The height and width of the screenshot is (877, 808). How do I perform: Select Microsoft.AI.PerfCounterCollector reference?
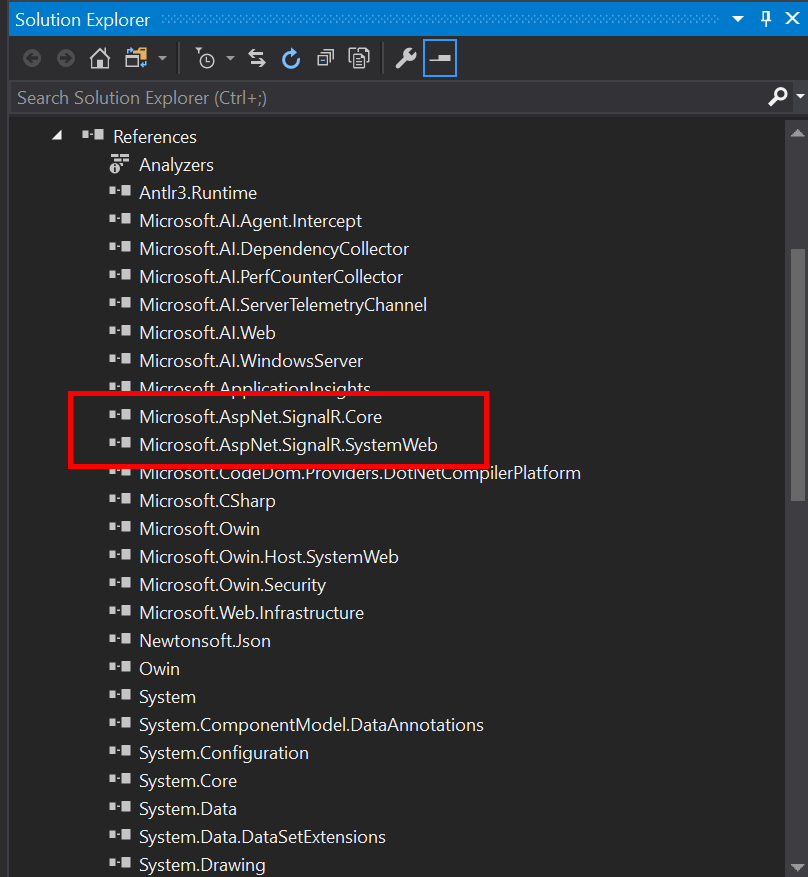click(271, 277)
